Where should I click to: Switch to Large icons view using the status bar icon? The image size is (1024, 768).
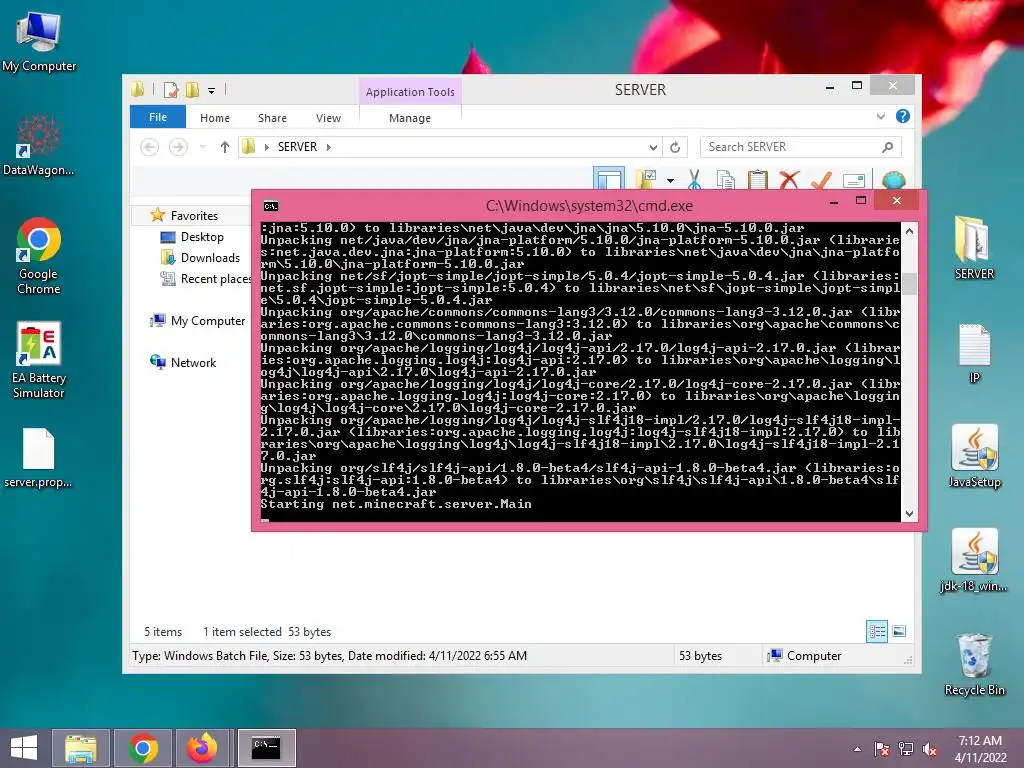click(x=899, y=631)
